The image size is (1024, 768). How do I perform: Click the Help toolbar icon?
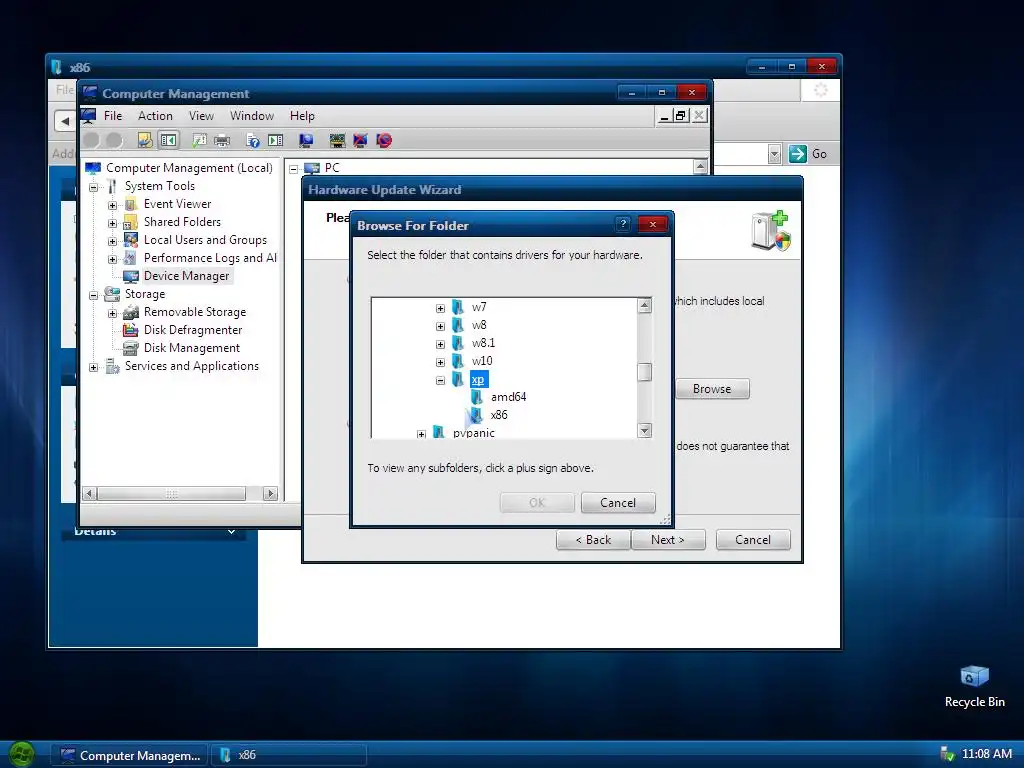253,140
